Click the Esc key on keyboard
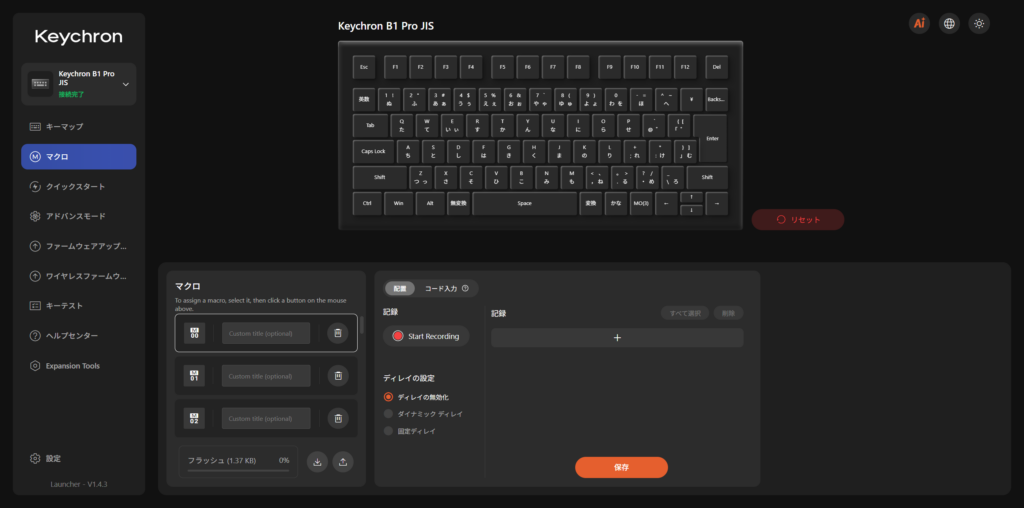This screenshot has height=508, width=1024. coord(364,67)
